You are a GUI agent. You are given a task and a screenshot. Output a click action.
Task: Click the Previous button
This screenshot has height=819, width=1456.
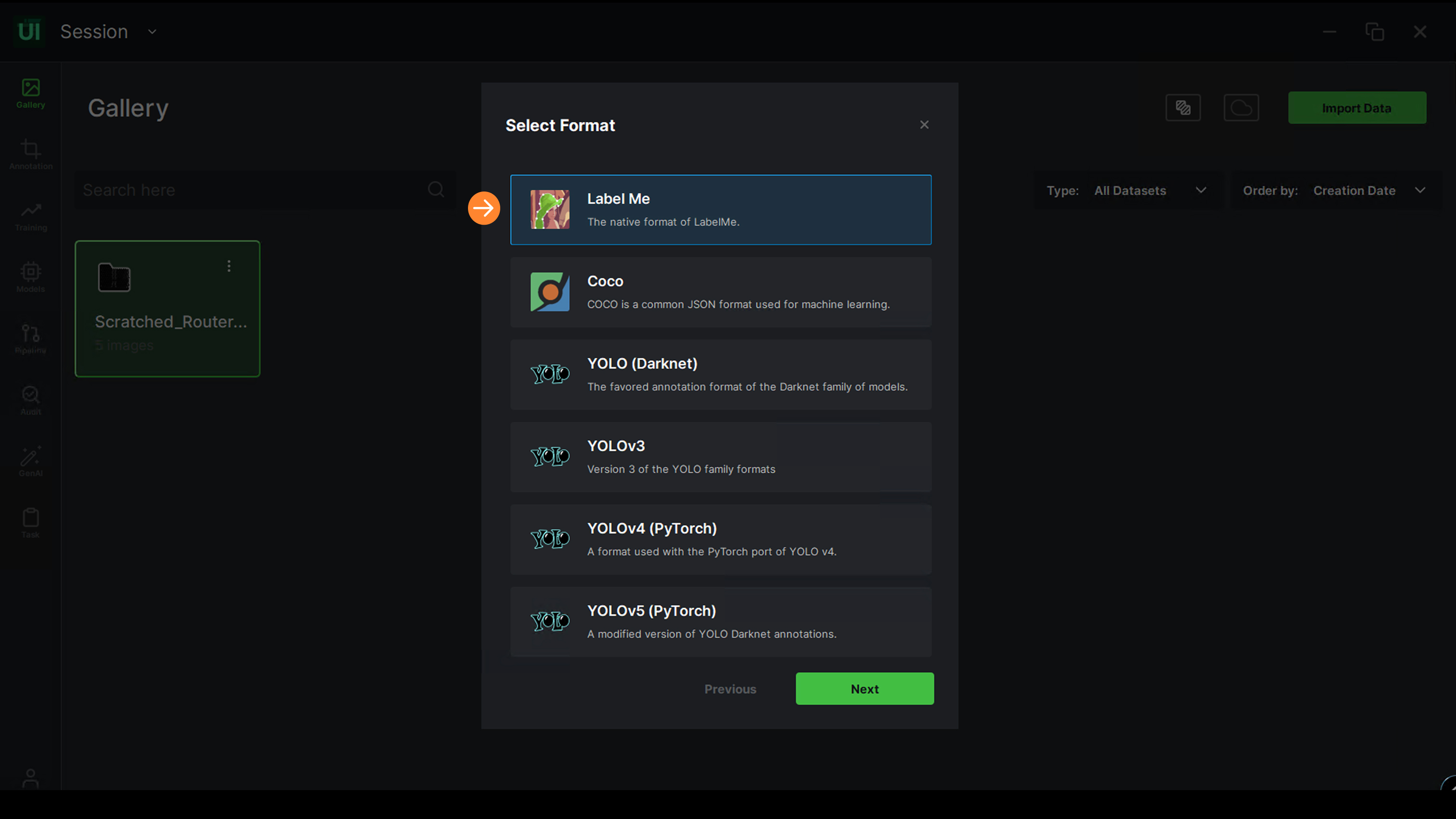click(730, 689)
